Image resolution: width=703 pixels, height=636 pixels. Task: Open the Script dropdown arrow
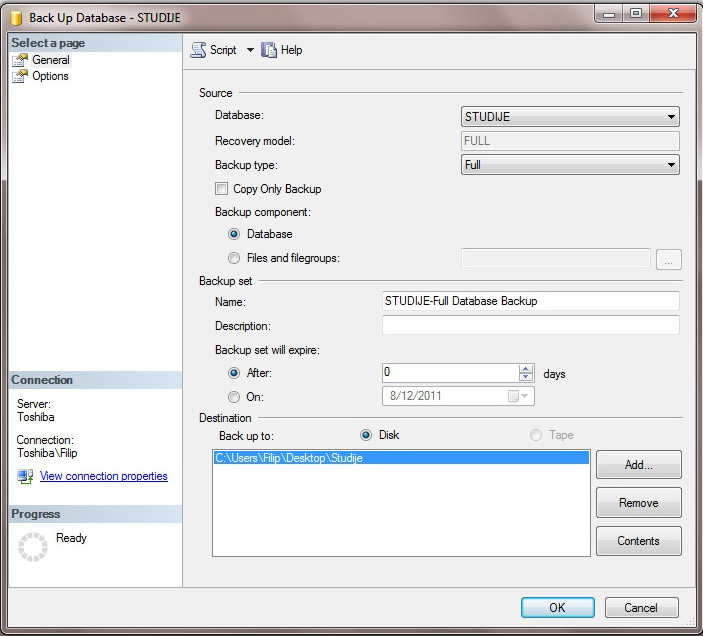(250, 50)
